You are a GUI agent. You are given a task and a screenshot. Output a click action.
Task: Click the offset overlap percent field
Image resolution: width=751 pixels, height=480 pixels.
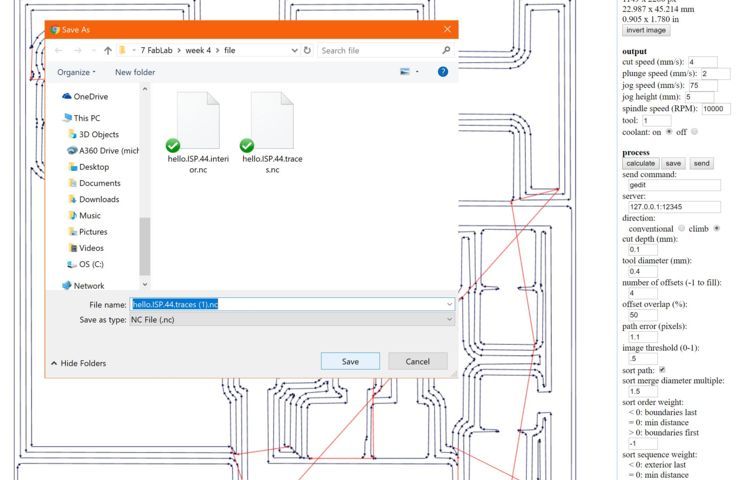coord(643,315)
